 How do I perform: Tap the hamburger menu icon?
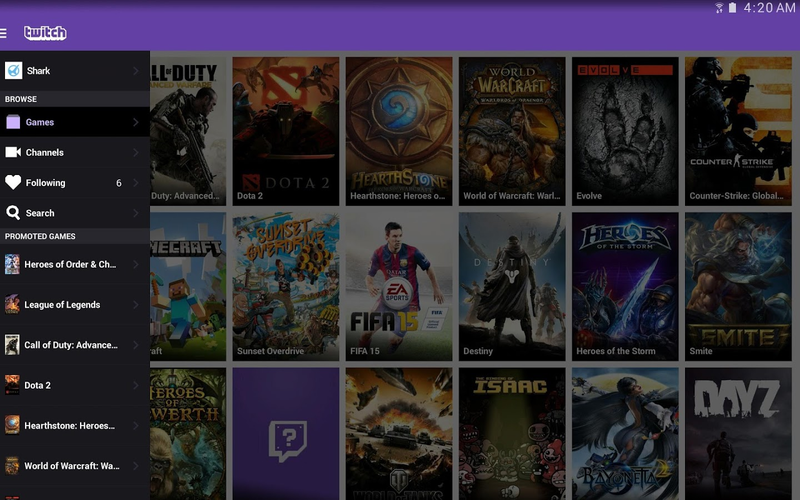[x=3, y=33]
